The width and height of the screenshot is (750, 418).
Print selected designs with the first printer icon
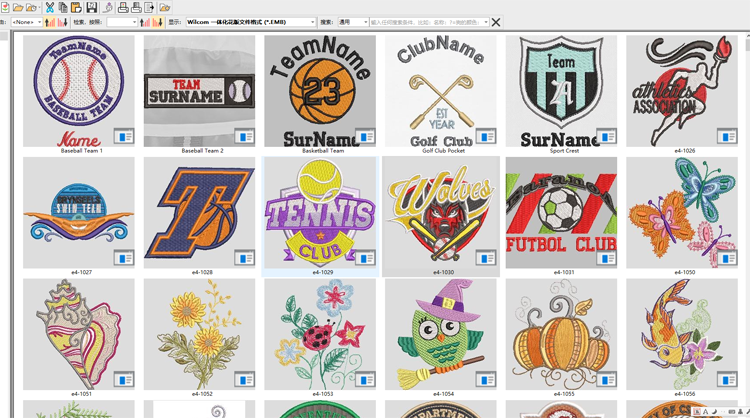123,8
